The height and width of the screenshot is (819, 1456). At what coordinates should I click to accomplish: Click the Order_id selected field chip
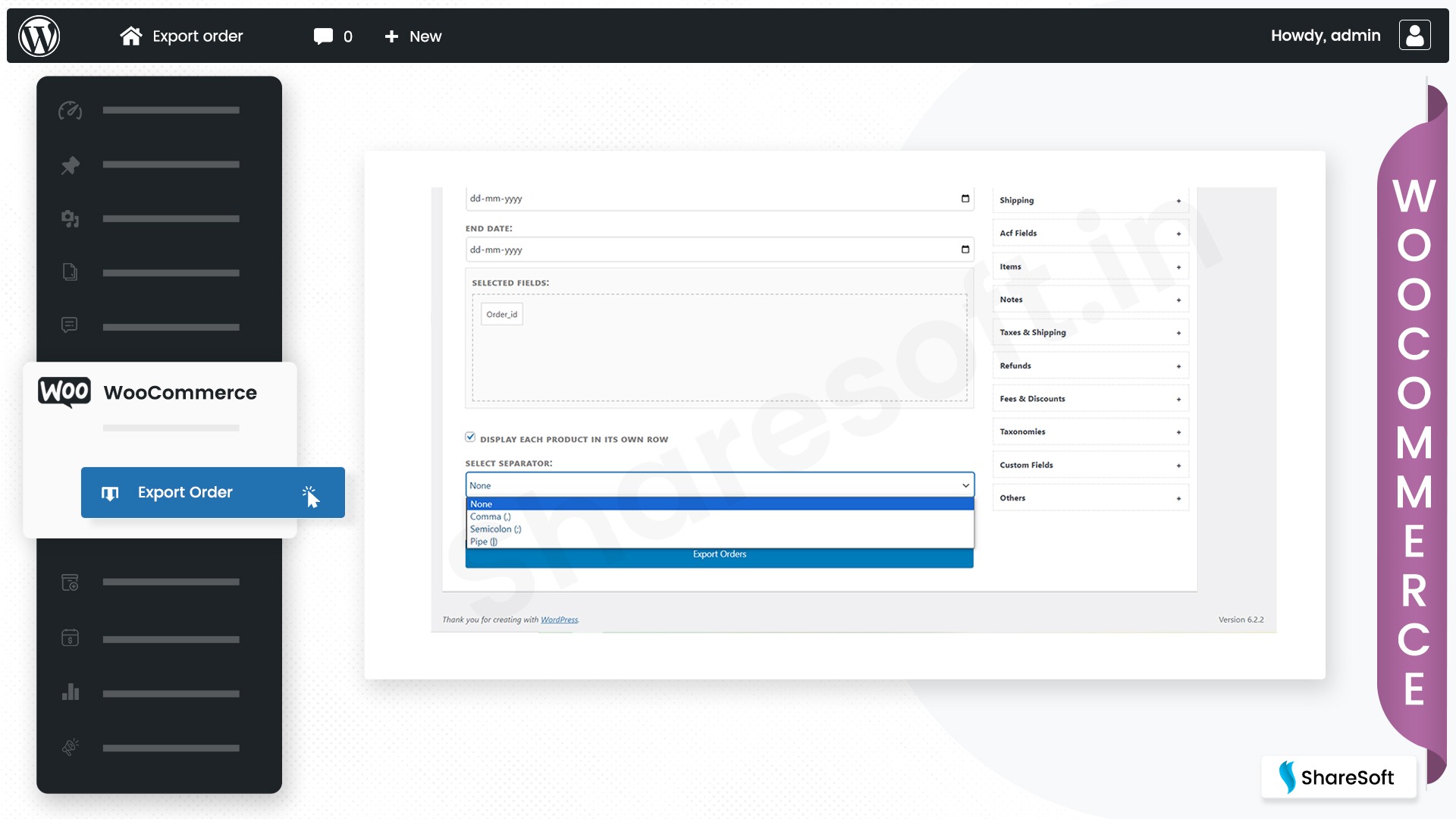(x=502, y=314)
